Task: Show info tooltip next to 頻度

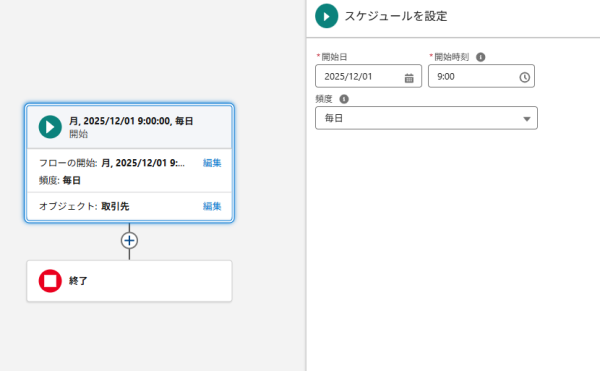Action: coord(344,99)
